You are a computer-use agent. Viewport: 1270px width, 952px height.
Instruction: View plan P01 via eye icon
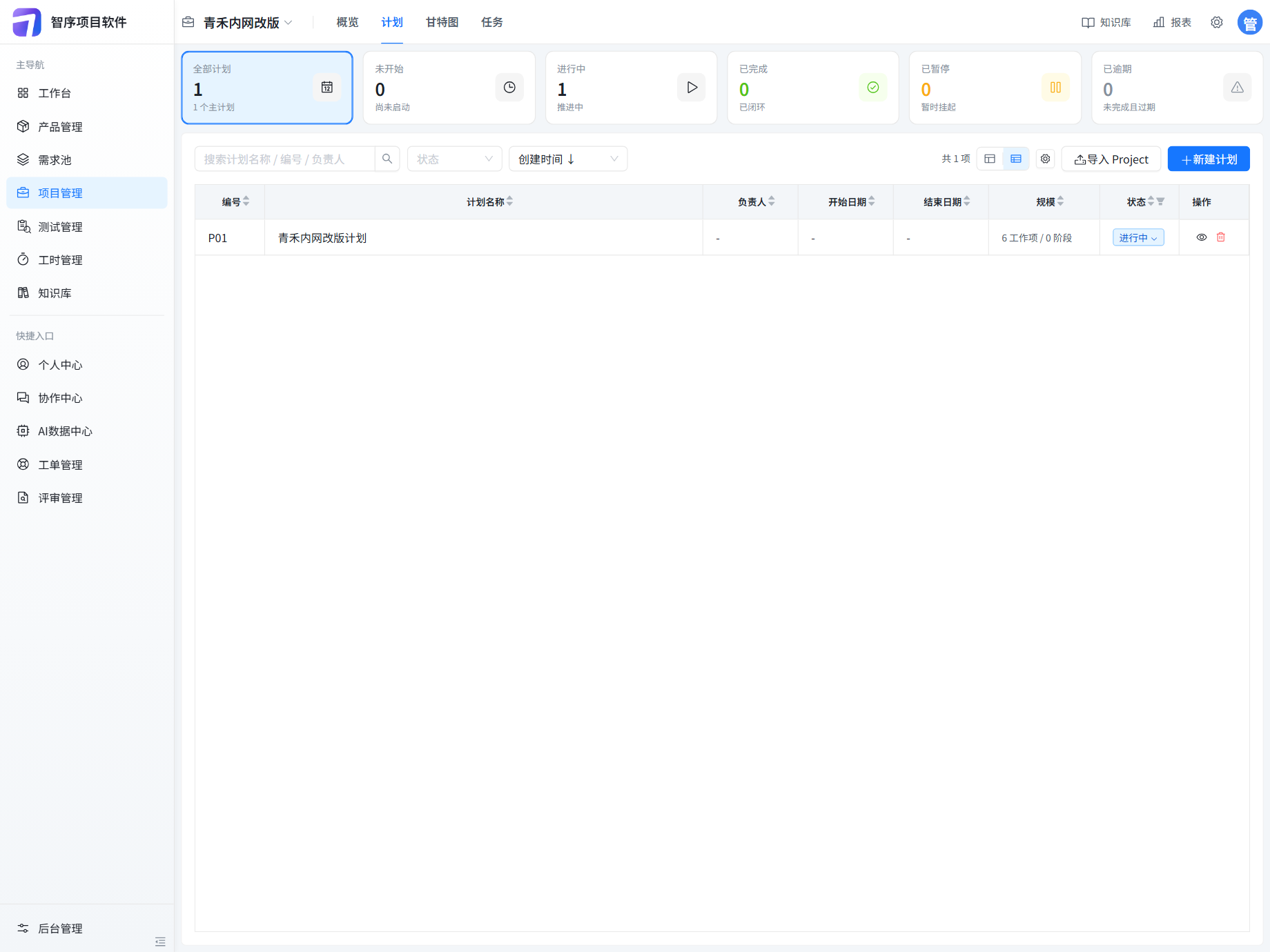1202,237
